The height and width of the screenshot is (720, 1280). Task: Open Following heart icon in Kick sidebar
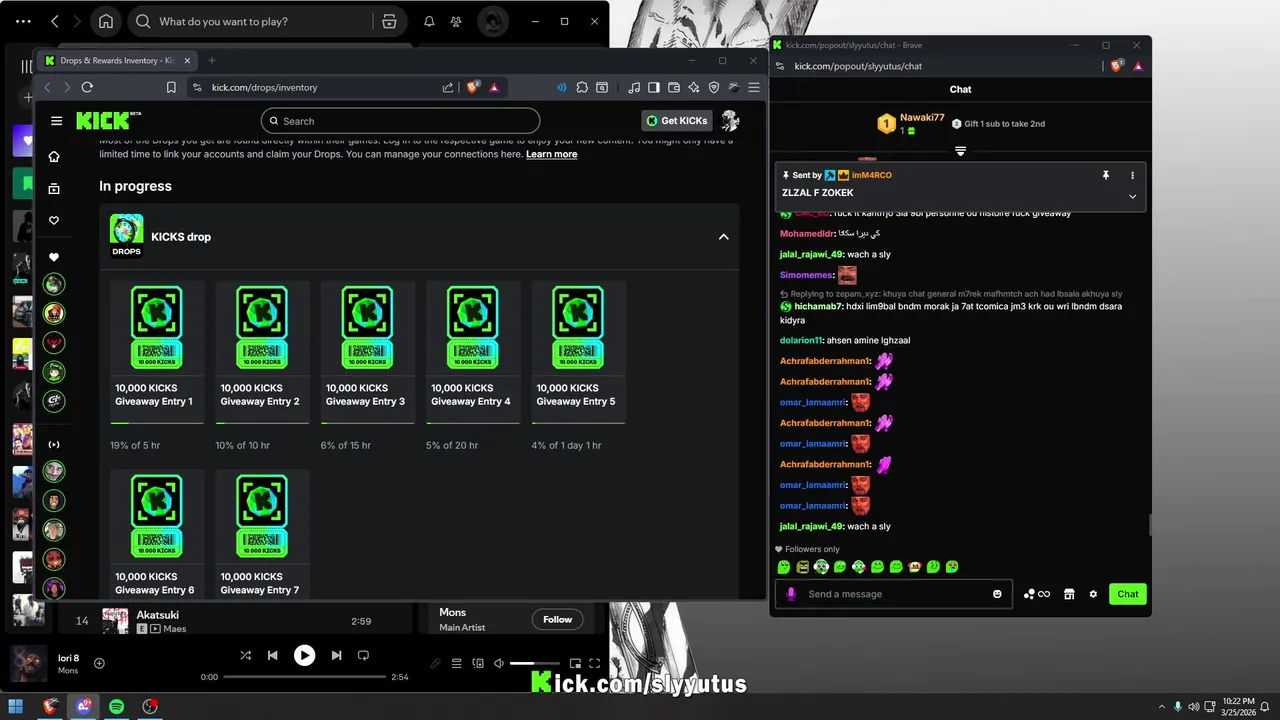point(54,220)
